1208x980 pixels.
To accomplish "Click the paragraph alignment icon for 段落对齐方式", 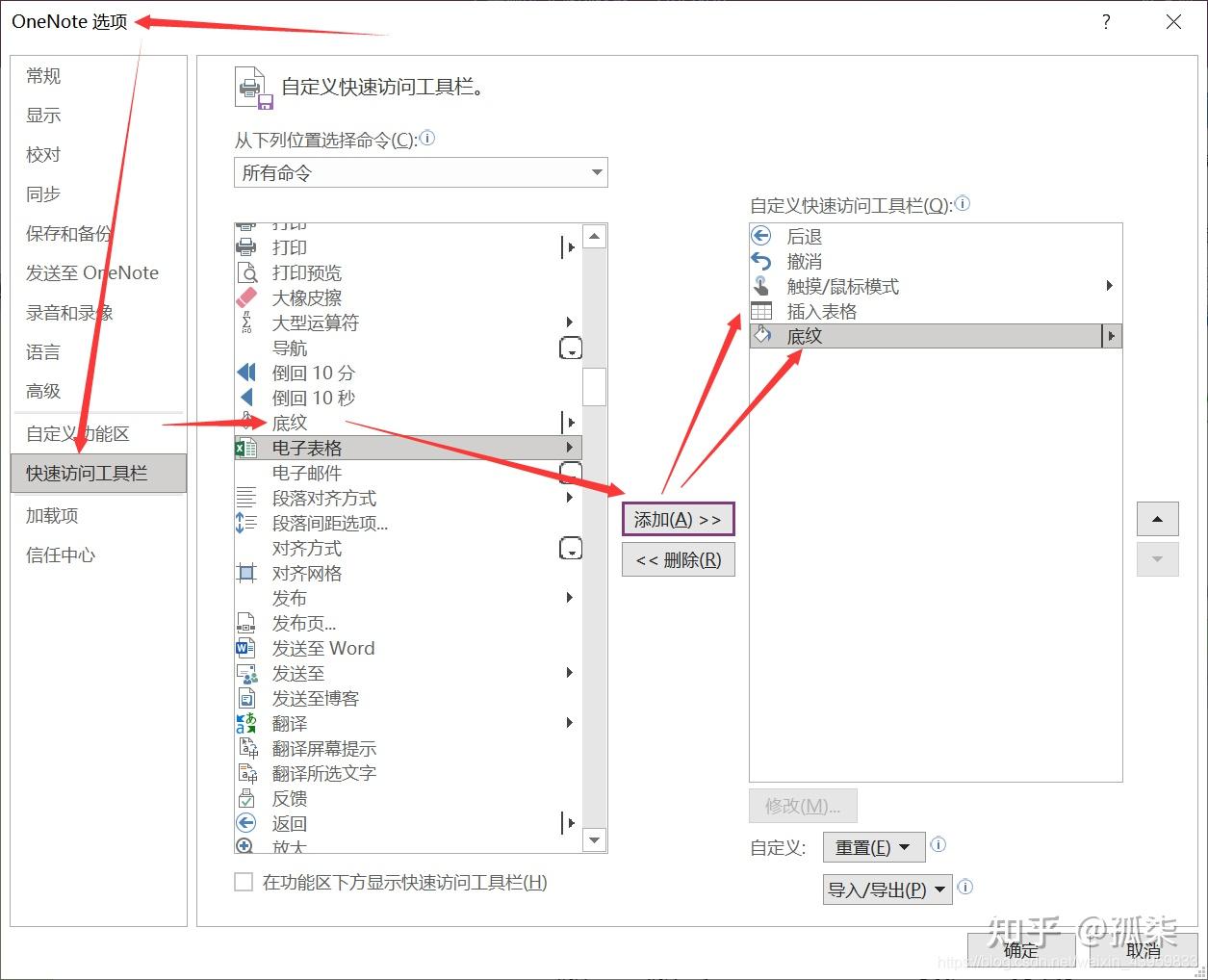I will click(x=246, y=498).
